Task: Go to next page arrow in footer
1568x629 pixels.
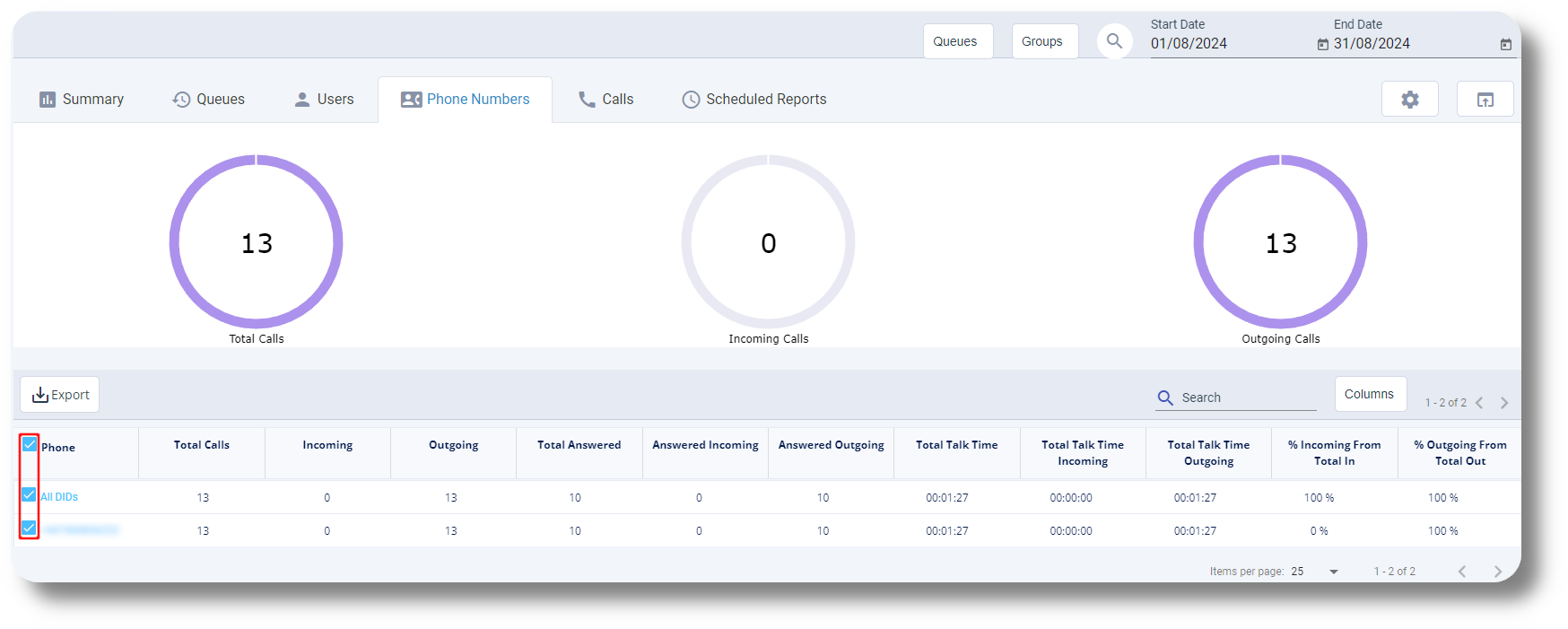Action: point(1497,572)
